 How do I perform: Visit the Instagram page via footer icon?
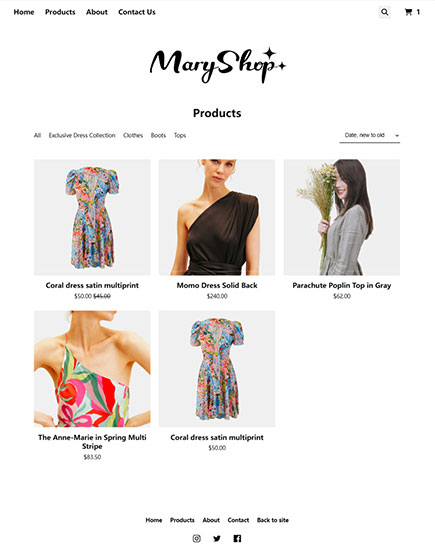197,538
